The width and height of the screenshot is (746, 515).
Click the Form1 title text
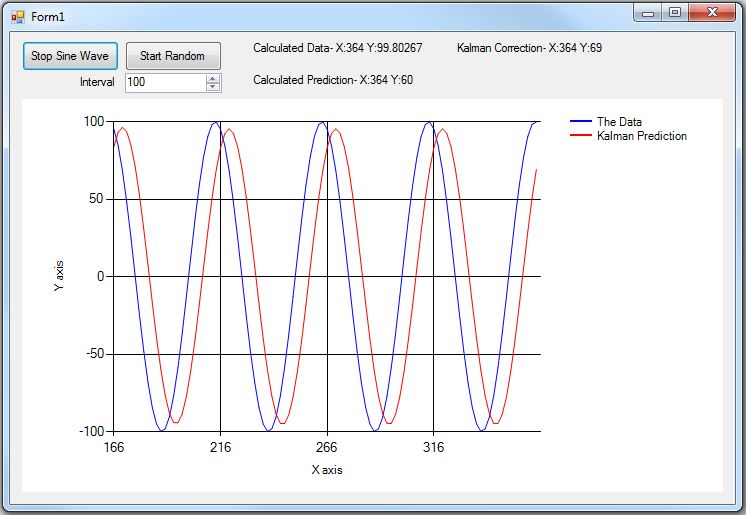[48, 17]
